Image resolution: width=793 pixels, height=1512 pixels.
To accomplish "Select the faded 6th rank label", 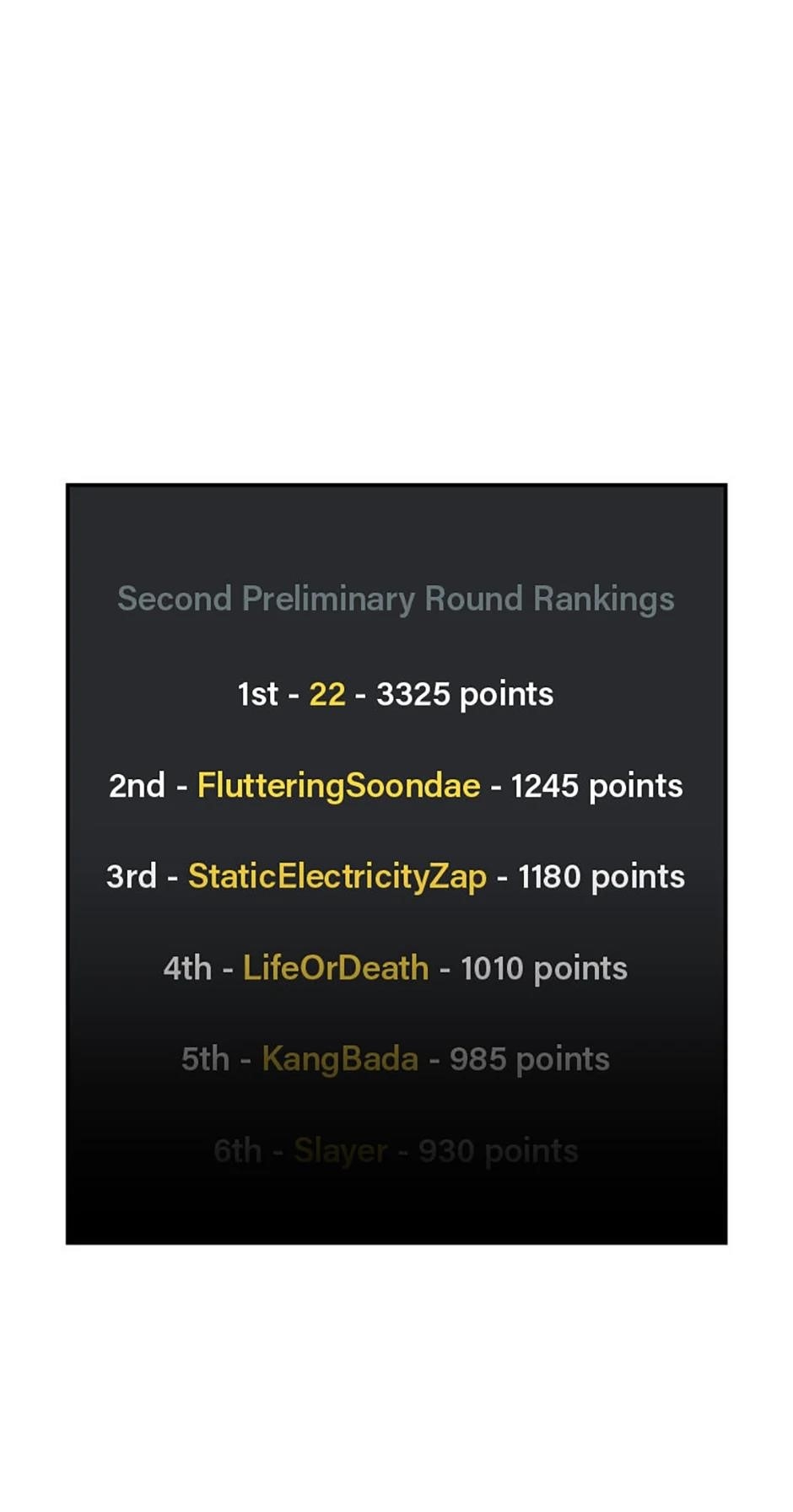I will click(x=237, y=1150).
